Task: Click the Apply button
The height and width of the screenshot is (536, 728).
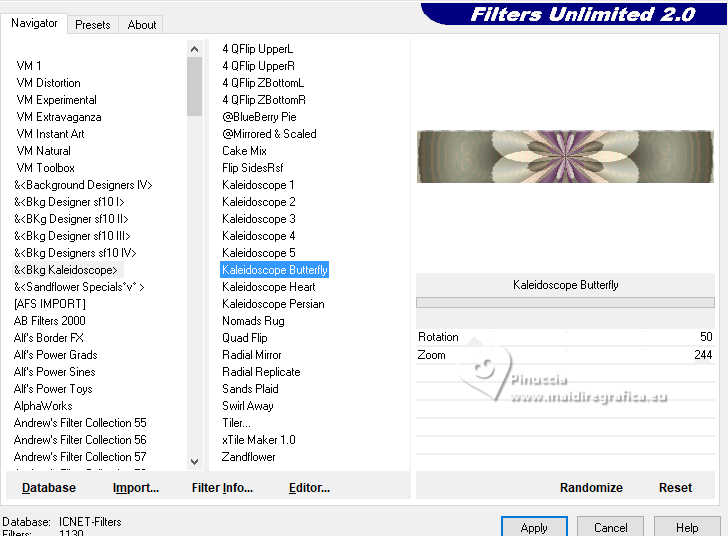Action: coord(534,528)
